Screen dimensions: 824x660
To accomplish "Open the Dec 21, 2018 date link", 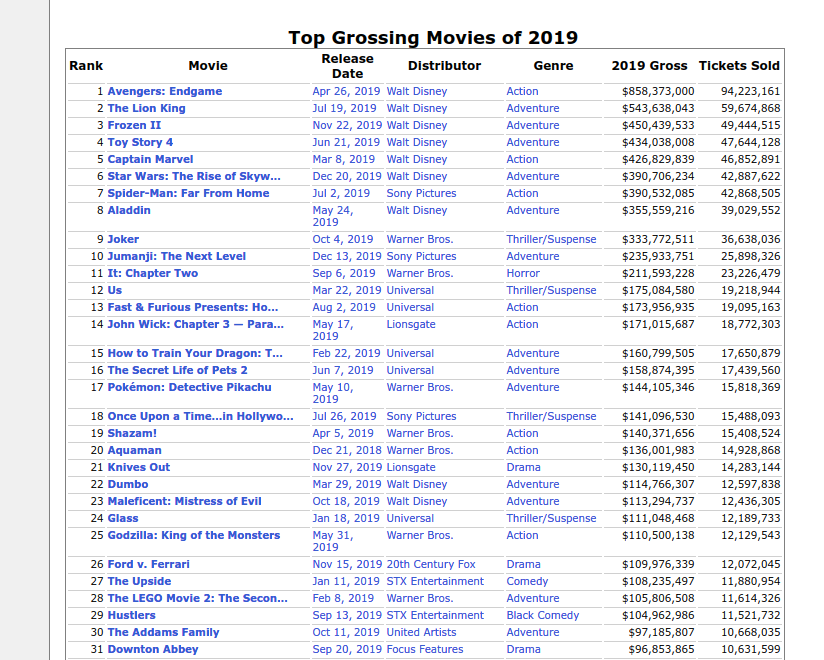I will tap(347, 450).
